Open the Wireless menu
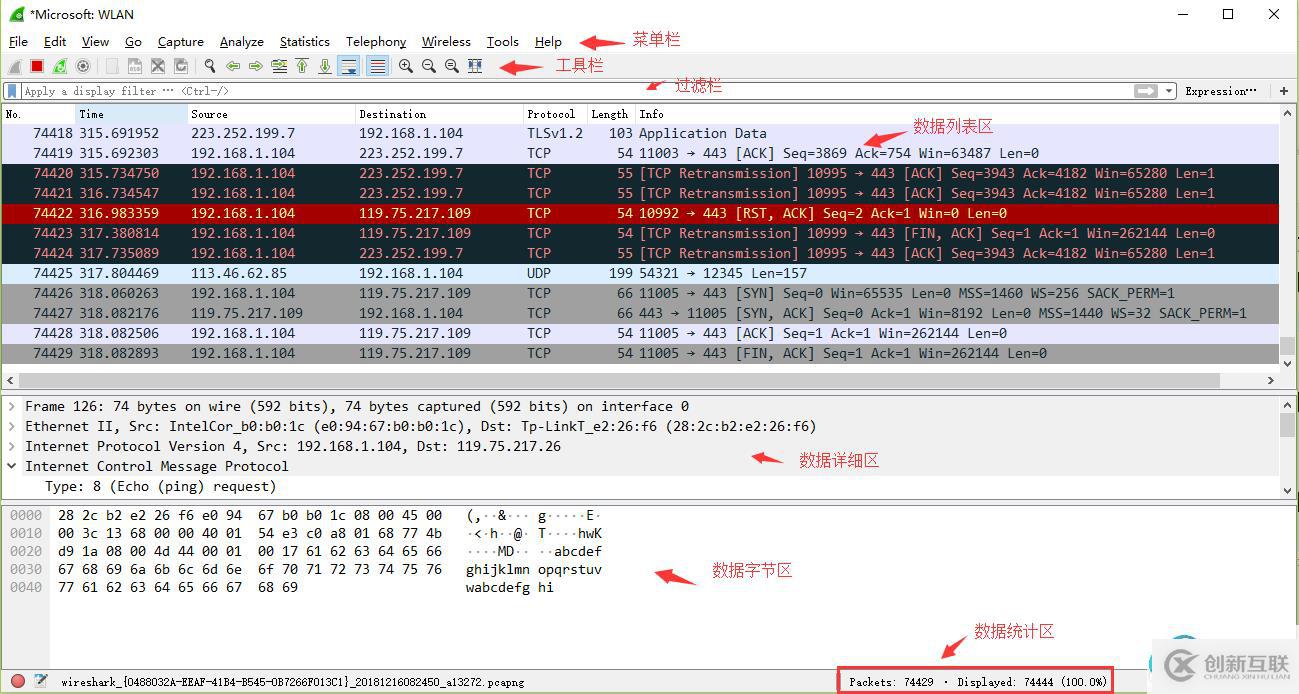 (x=446, y=42)
